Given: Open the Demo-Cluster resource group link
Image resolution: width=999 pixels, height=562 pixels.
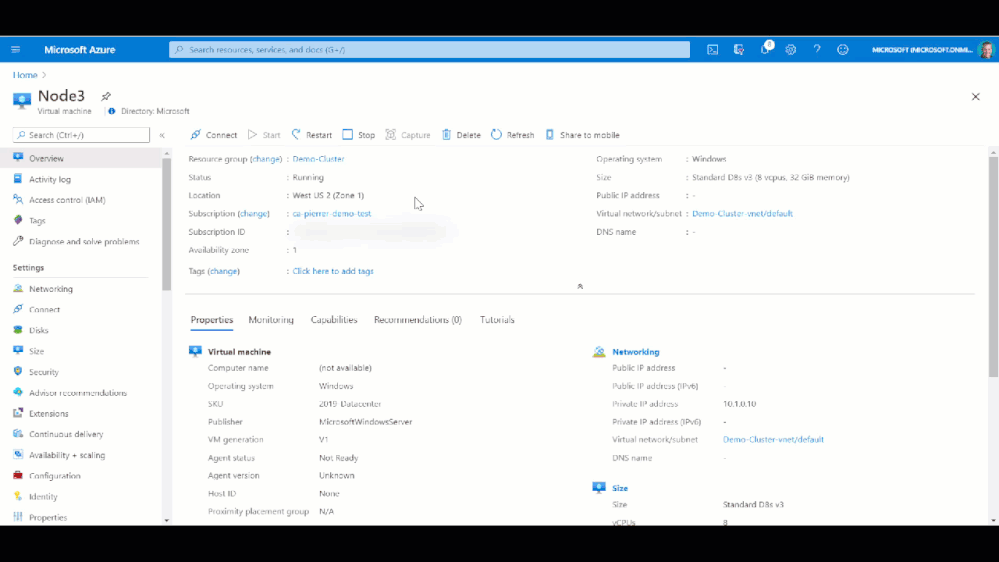Looking at the screenshot, I should tap(318, 159).
